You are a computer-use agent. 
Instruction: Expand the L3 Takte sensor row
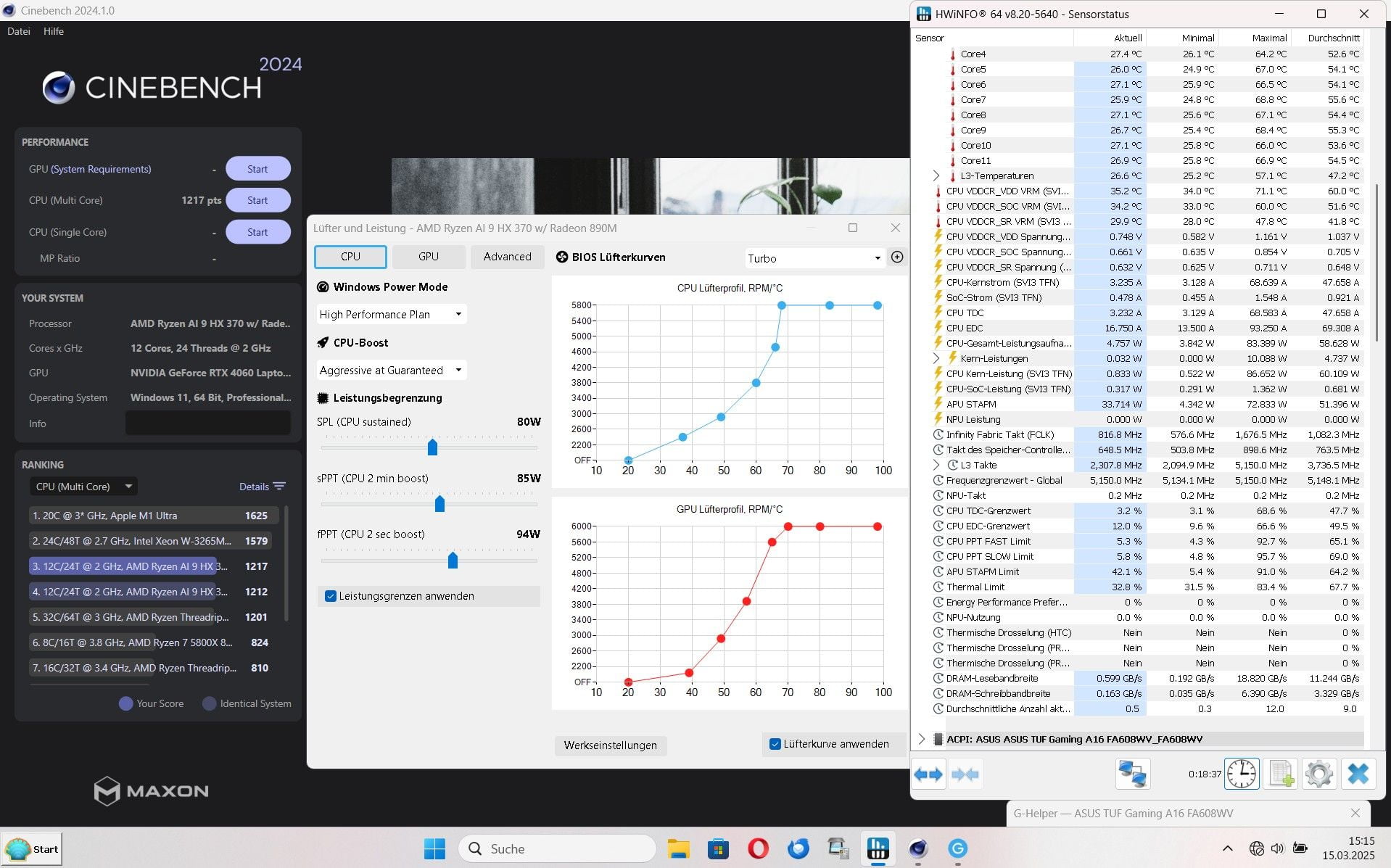[936, 465]
